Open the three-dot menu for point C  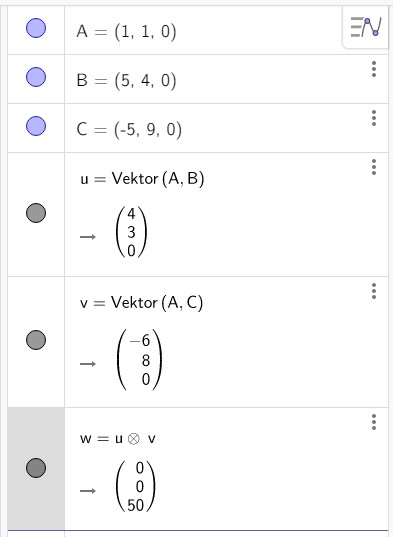374,118
